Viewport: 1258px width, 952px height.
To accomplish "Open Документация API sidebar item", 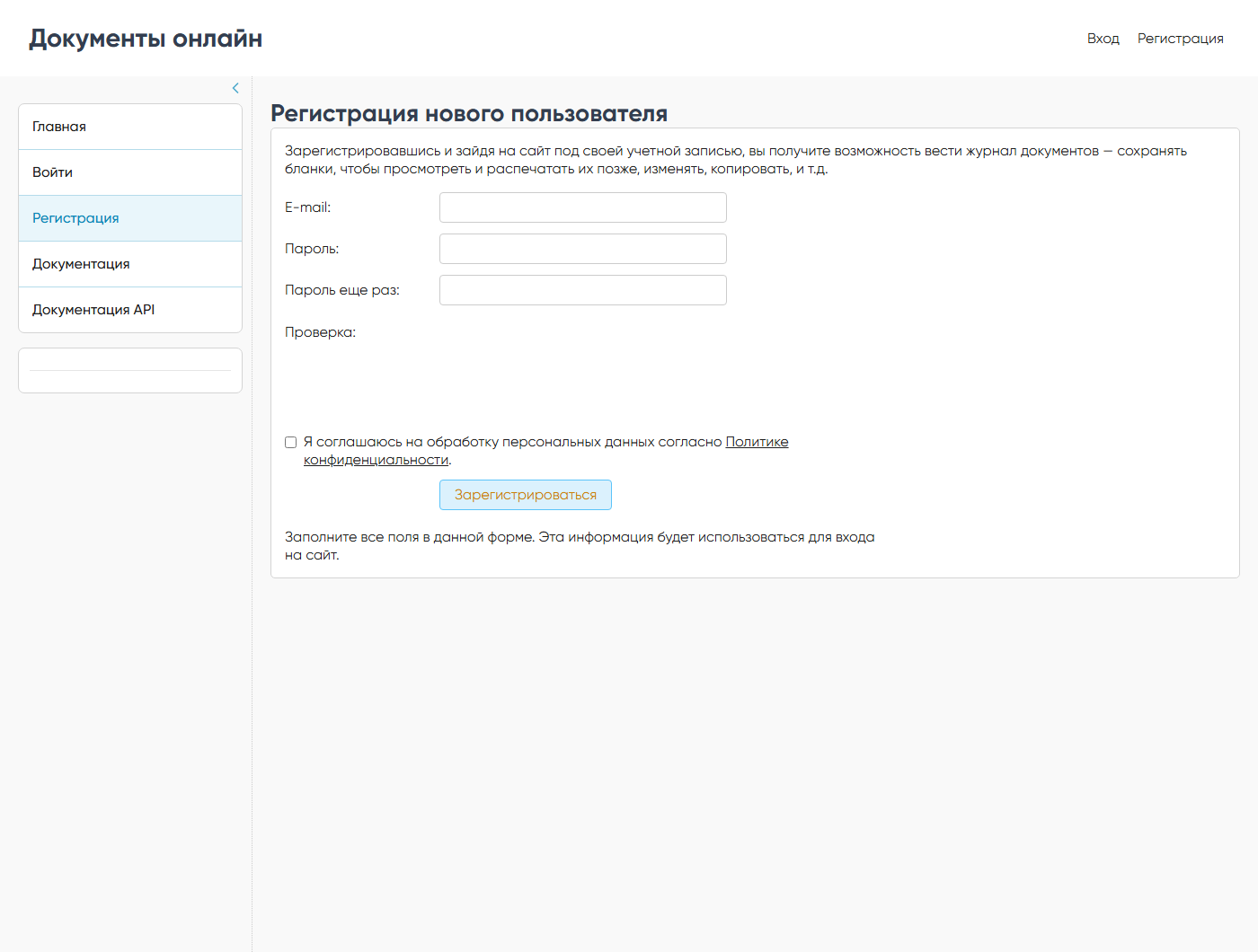I will point(130,310).
